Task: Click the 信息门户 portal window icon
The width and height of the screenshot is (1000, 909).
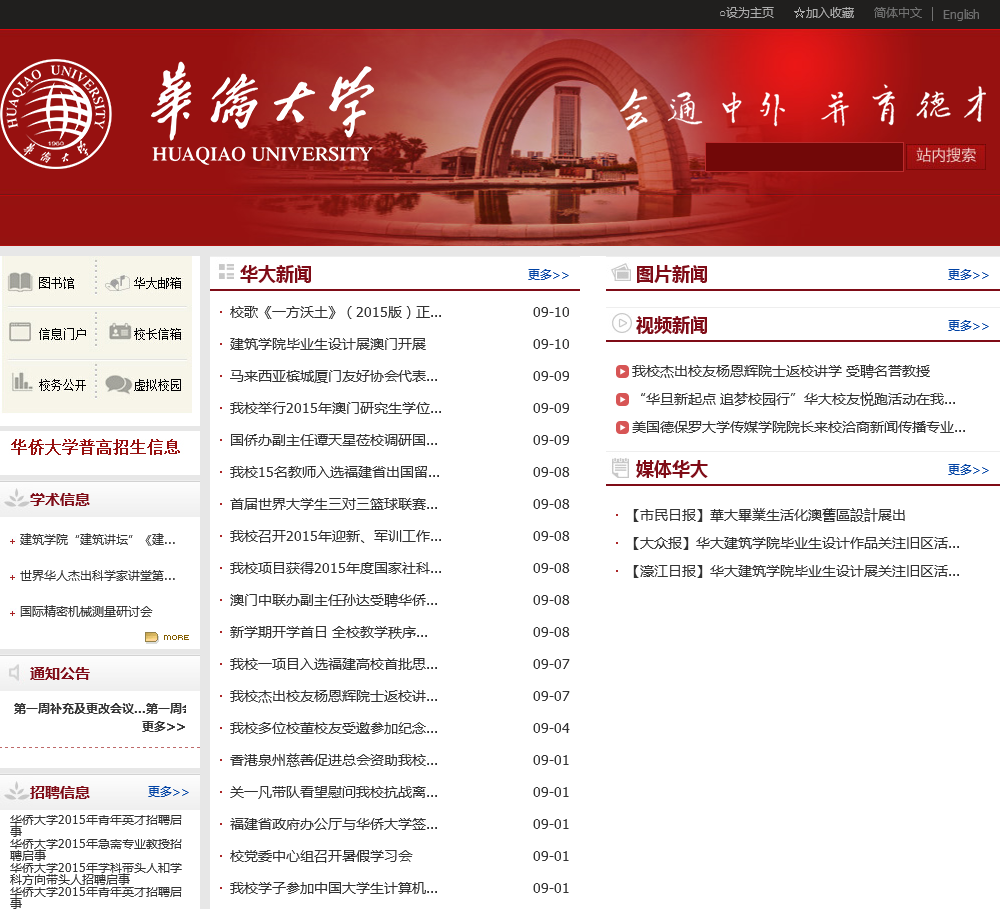Action: [x=20, y=332]
